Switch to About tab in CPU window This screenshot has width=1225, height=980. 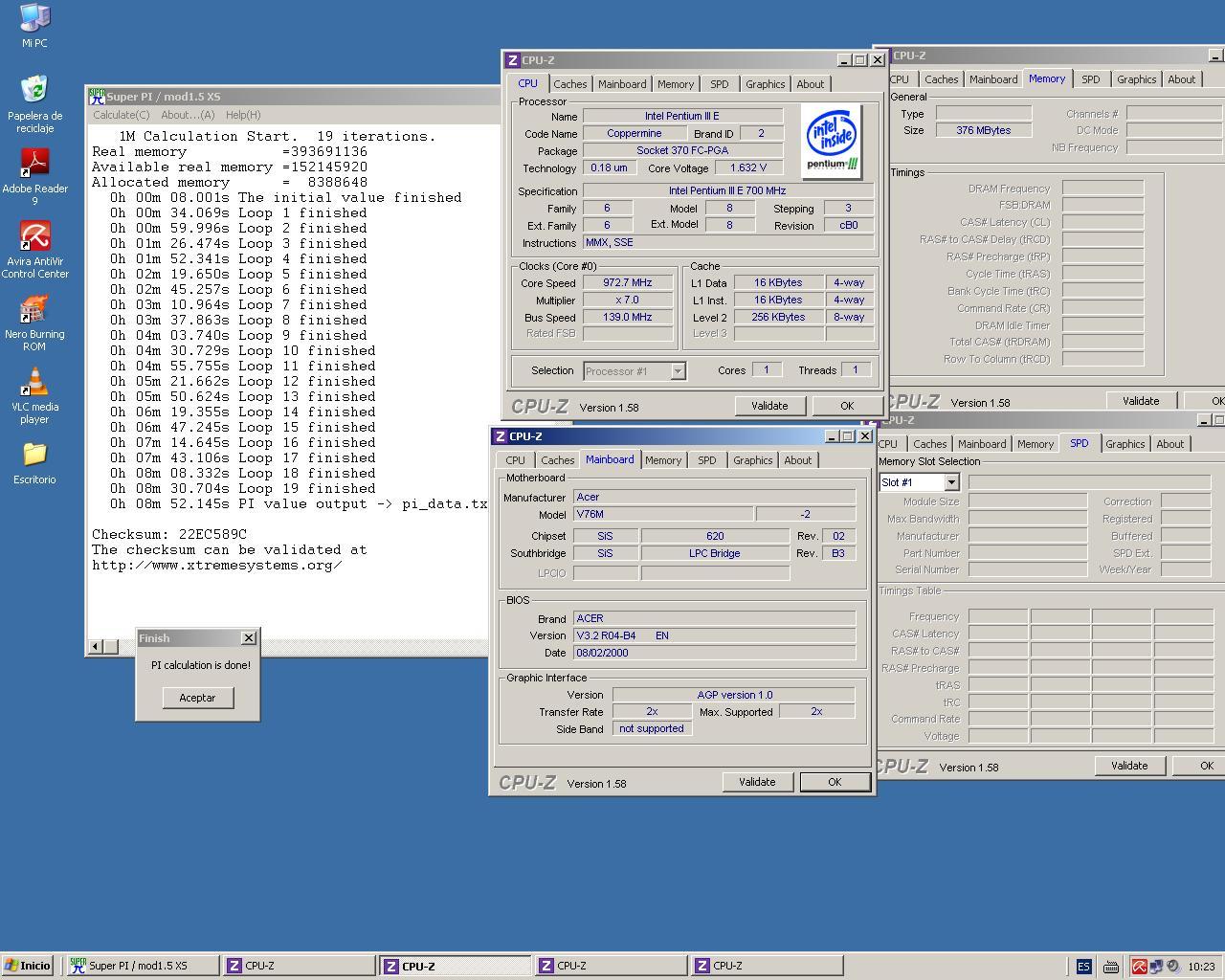click(x=811, y=84)
